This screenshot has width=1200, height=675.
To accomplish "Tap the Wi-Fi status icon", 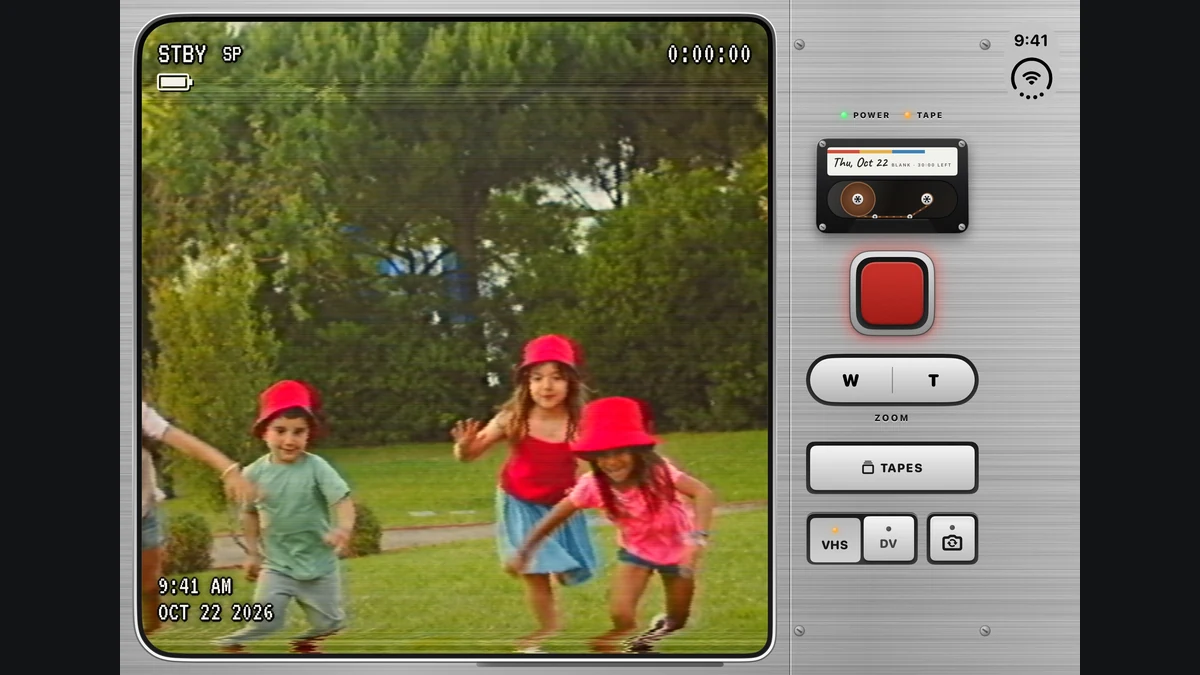I will 1031,78.
